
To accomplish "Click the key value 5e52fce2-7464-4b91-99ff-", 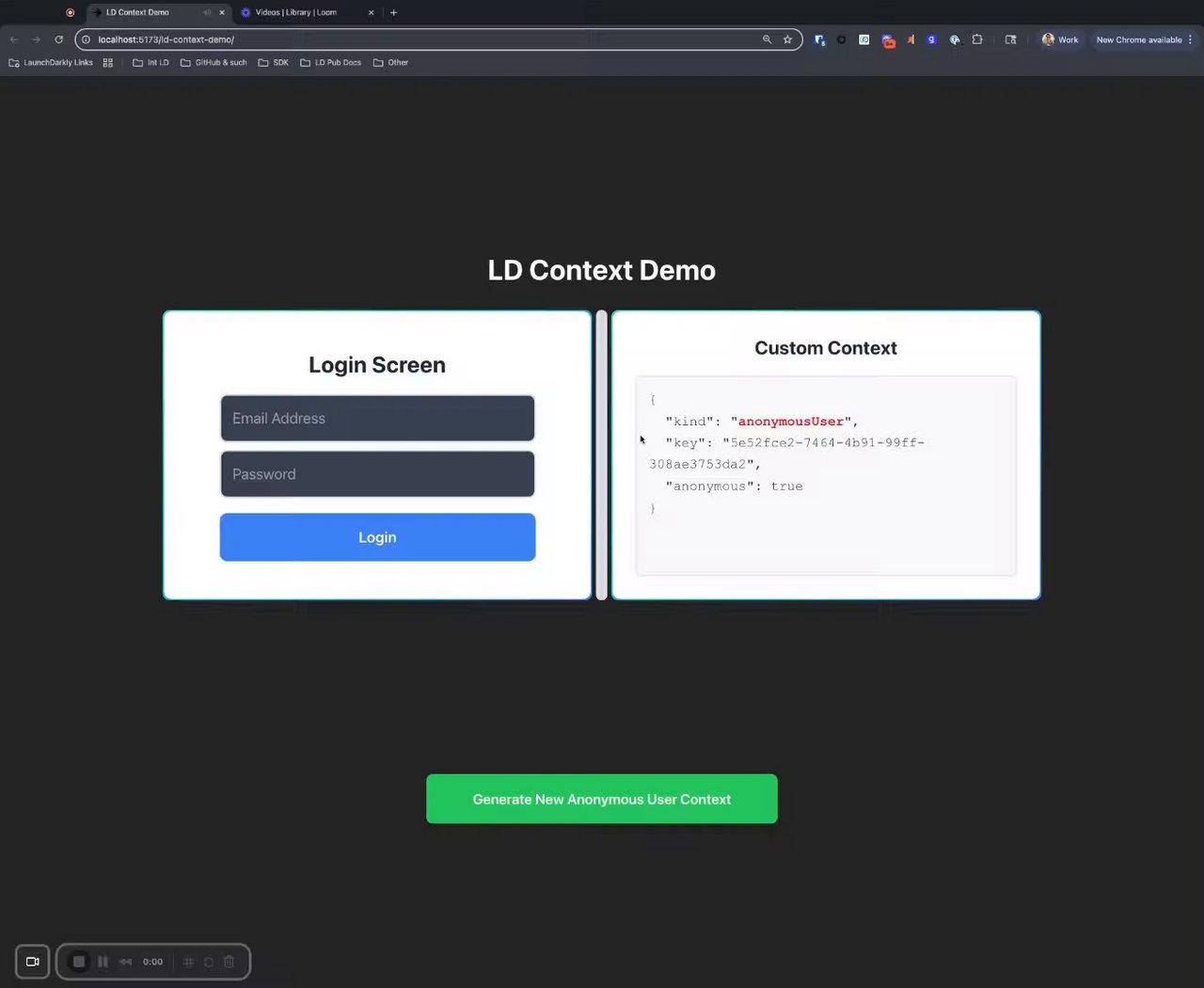I will click(x=828, y=442).
